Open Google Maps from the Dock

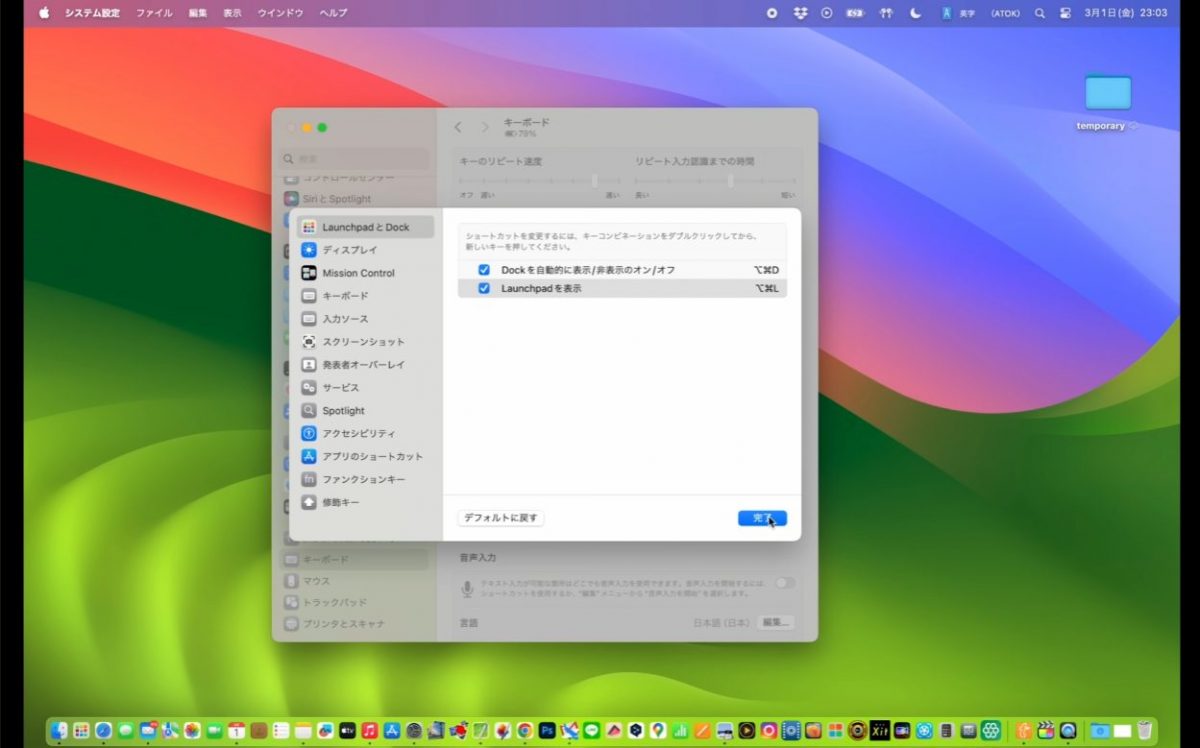click(x=658, y=731)
